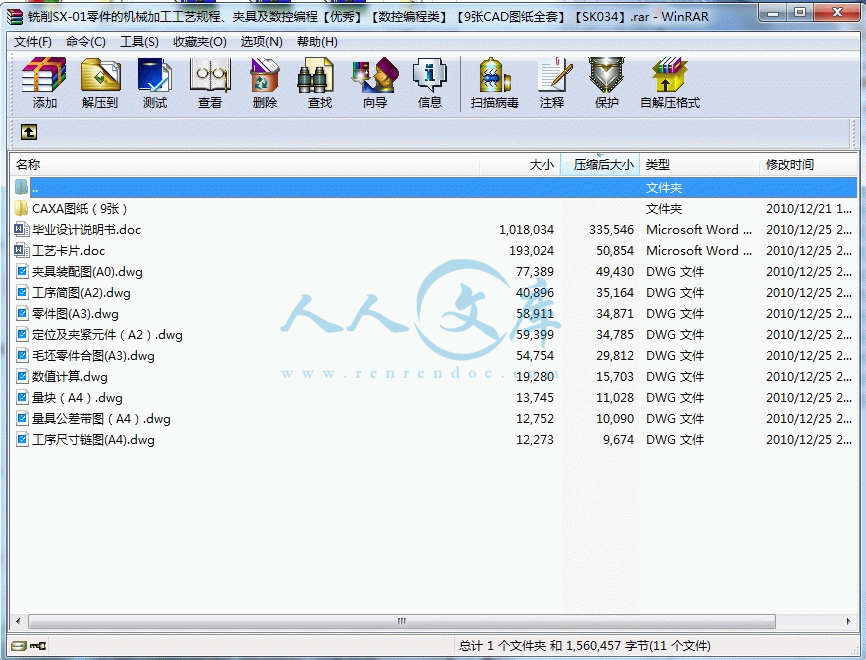This screenshot has width=866, height=660.
Task: Click the 工序尺寸链图(A4).dwg file icon
Action: pos(22,440)
